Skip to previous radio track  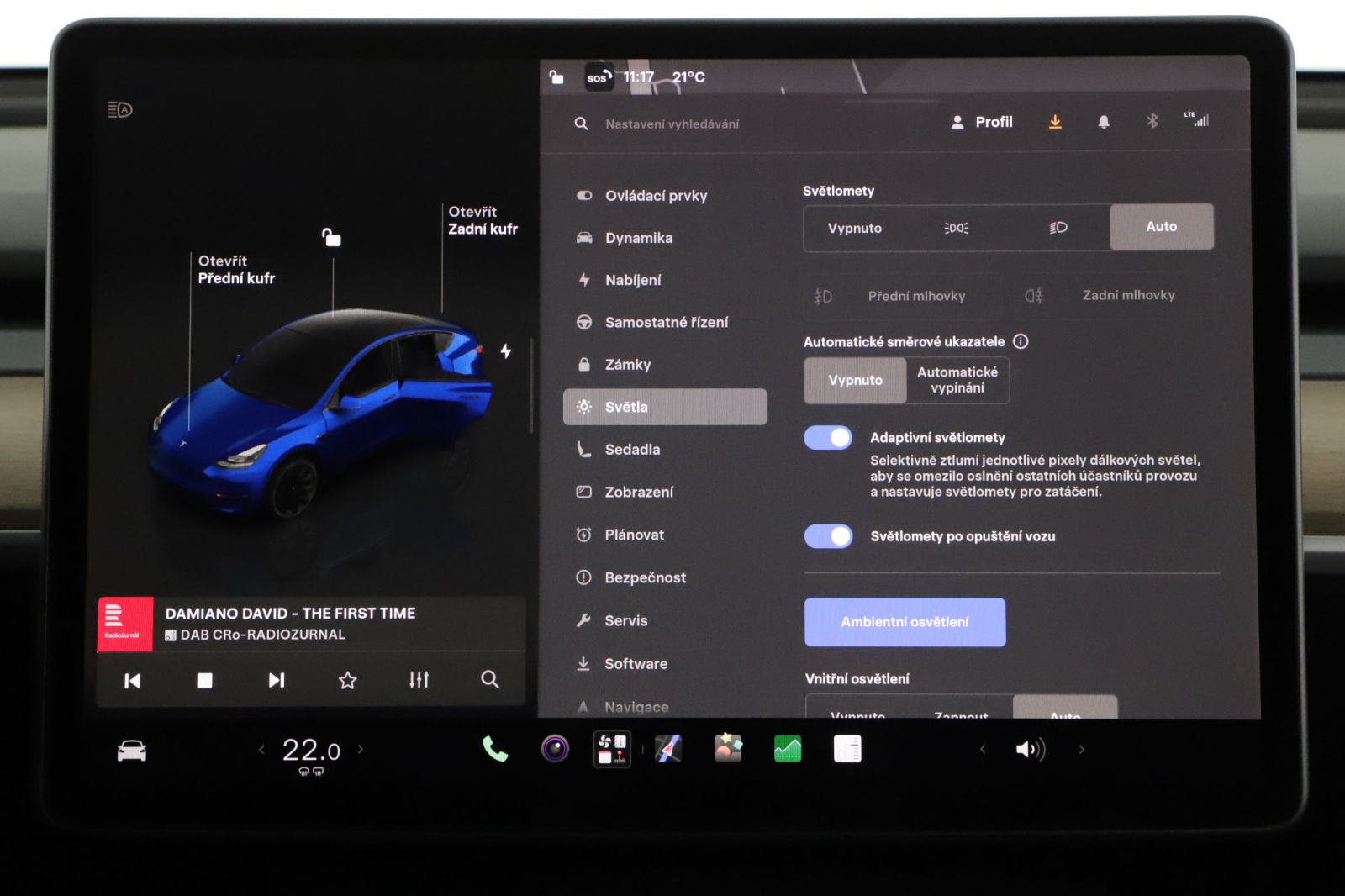click(133, 680)
